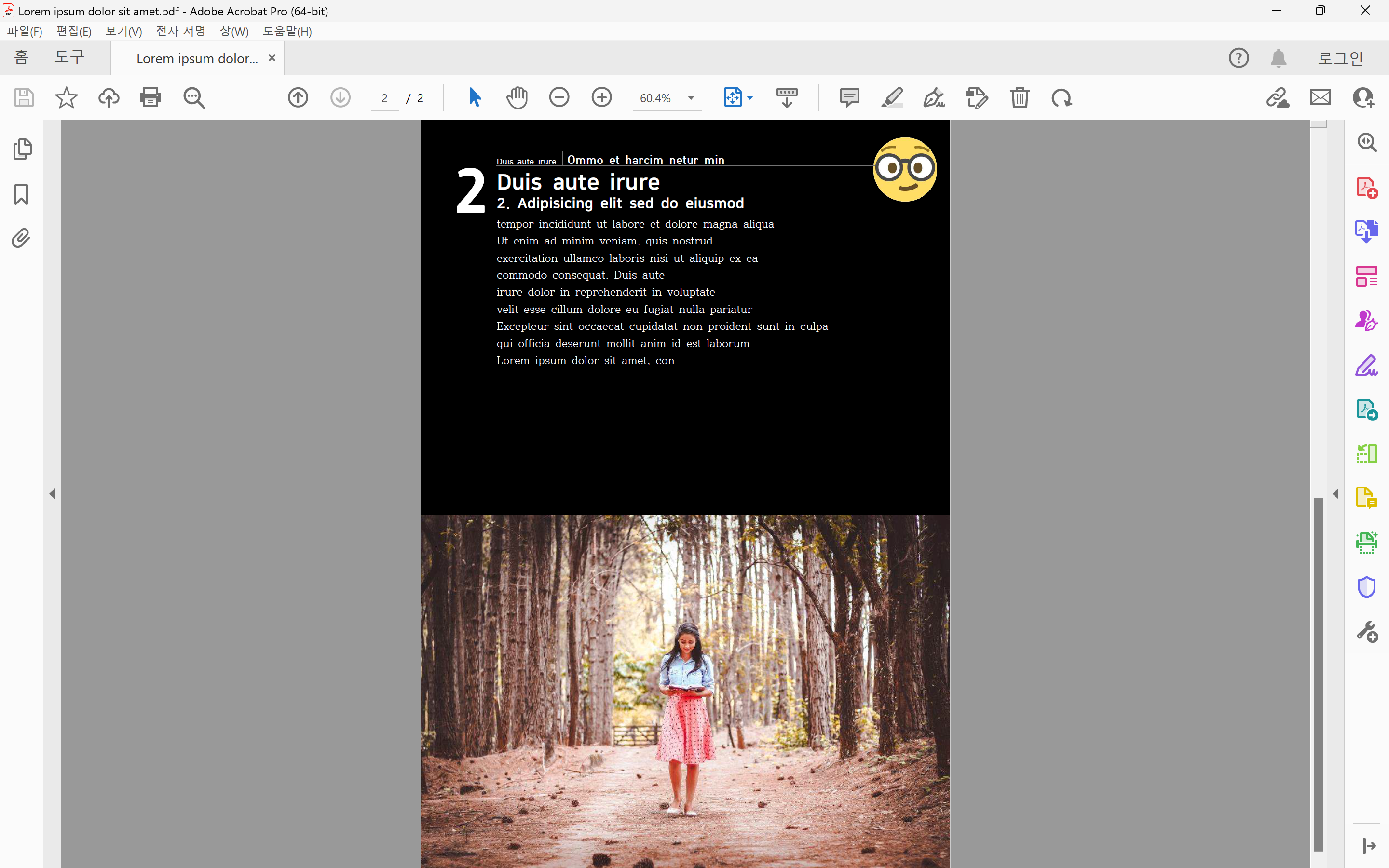The image size is (1389, 868).
Task: Open the Add comment sticky note tool
Action: (x=849, y=97)
